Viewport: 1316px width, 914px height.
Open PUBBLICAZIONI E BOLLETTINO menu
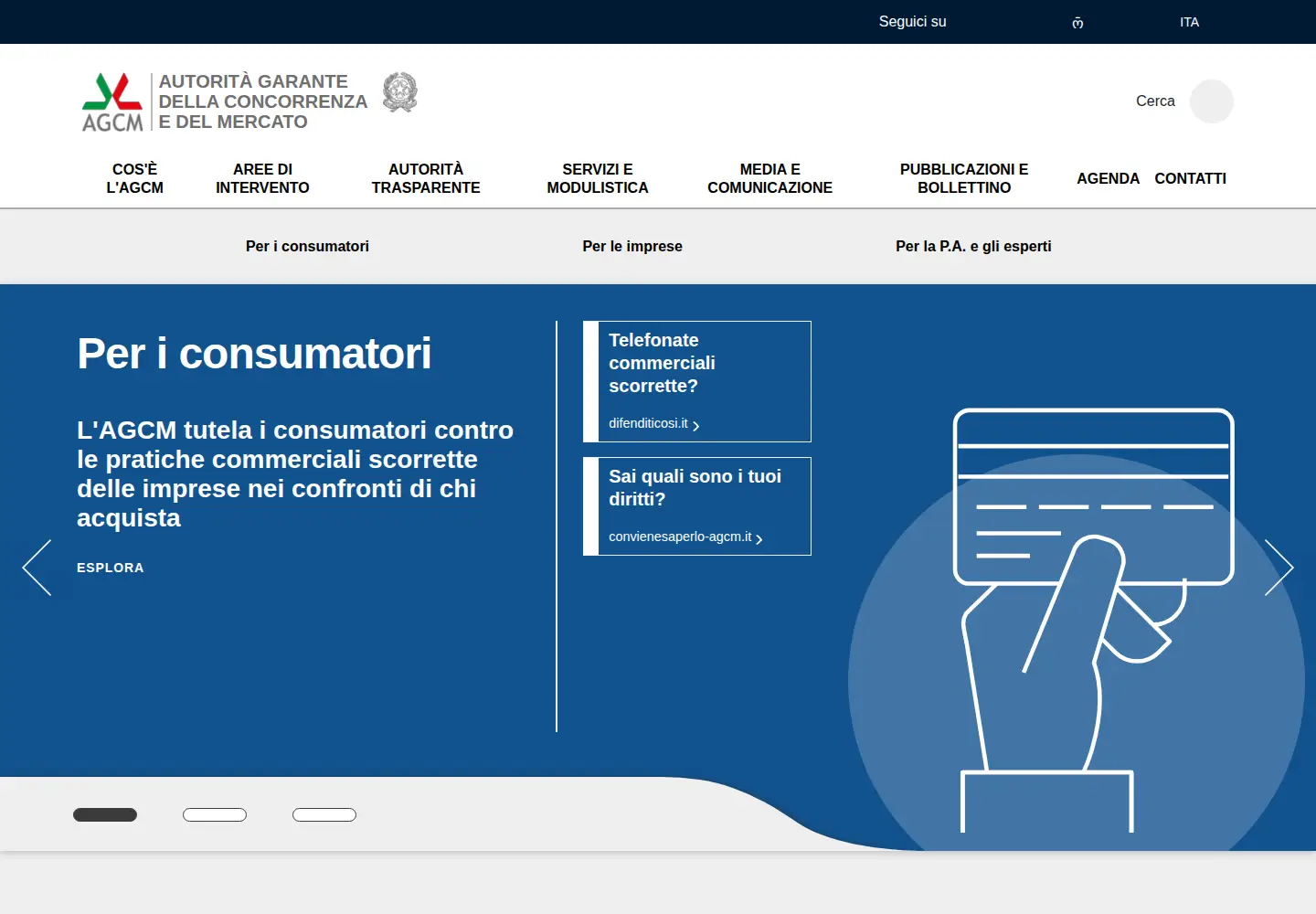coord(964,178)
